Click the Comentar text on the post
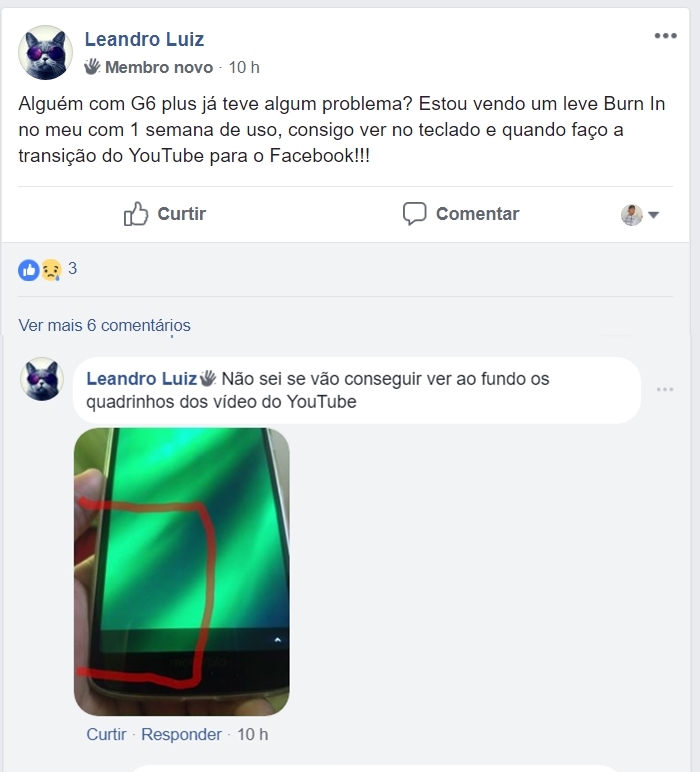This screenshot has width=700, height=772. pyautogui.click(x=477, y=214)
